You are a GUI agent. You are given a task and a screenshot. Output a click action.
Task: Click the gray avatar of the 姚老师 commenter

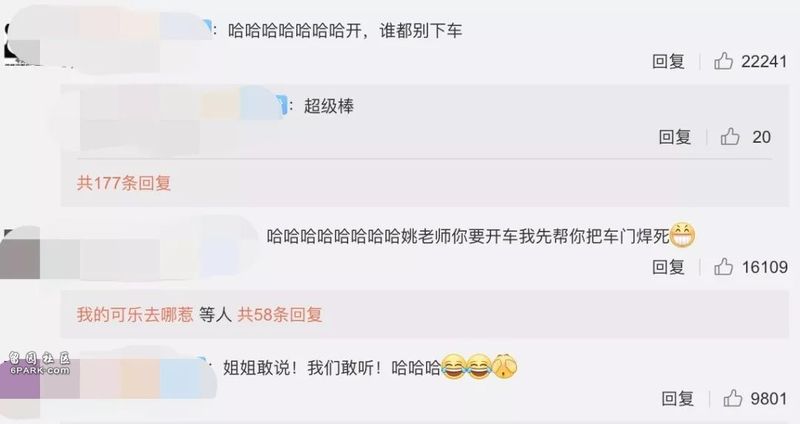pyautogui.click(x=20, y=254)
